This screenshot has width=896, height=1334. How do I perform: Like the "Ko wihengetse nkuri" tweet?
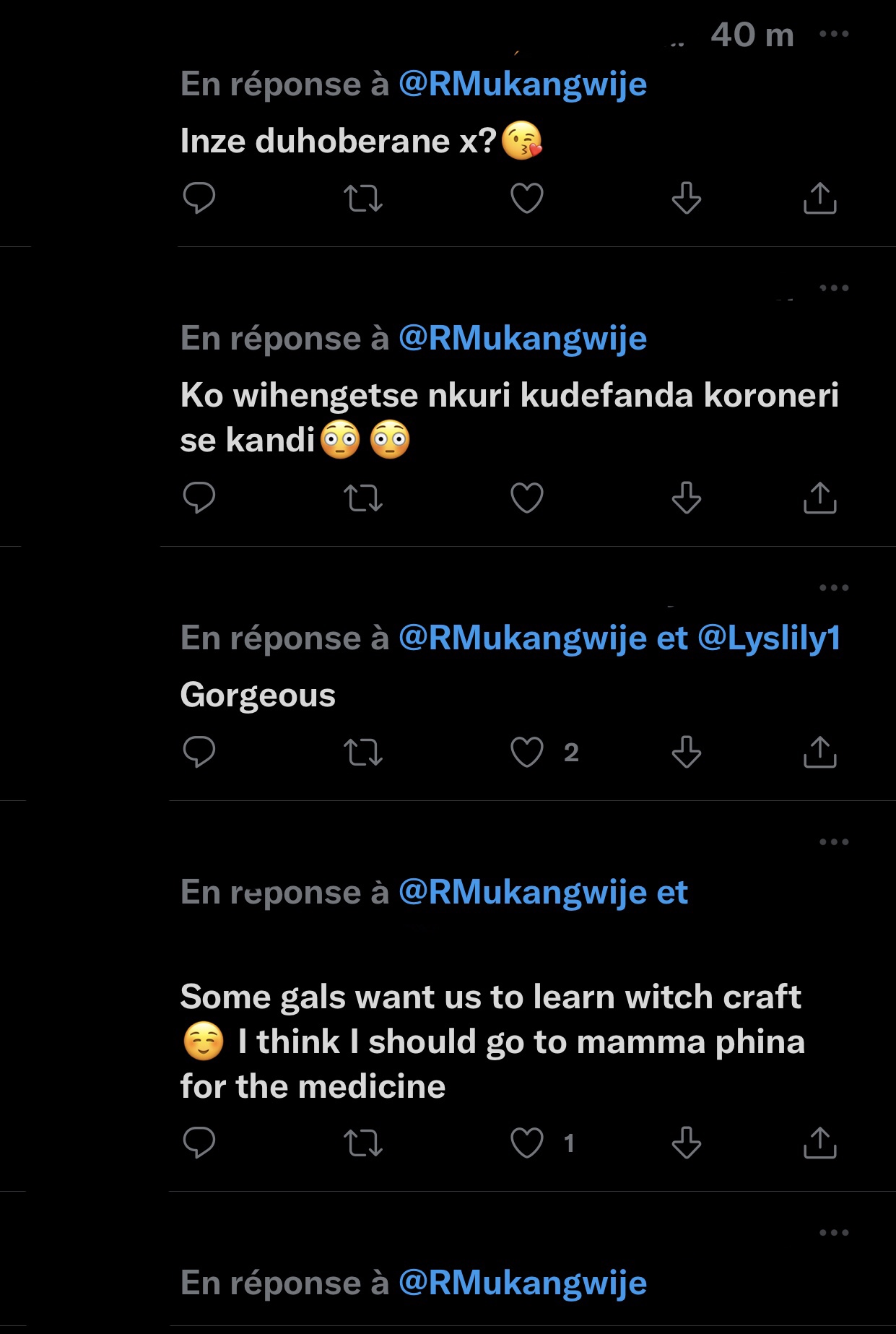coord(527,498)
